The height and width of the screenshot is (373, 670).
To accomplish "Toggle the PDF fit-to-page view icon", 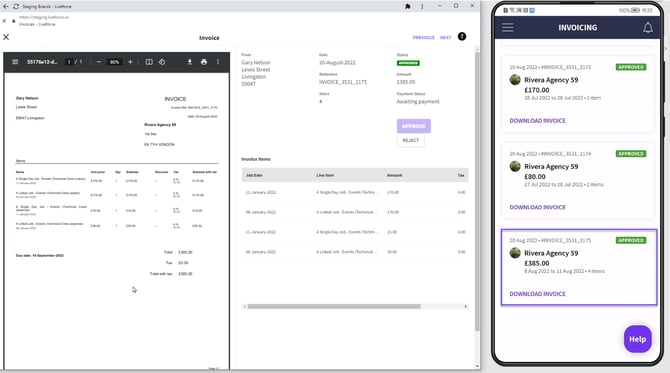I will pyautogui.click(x=149, y=62).
